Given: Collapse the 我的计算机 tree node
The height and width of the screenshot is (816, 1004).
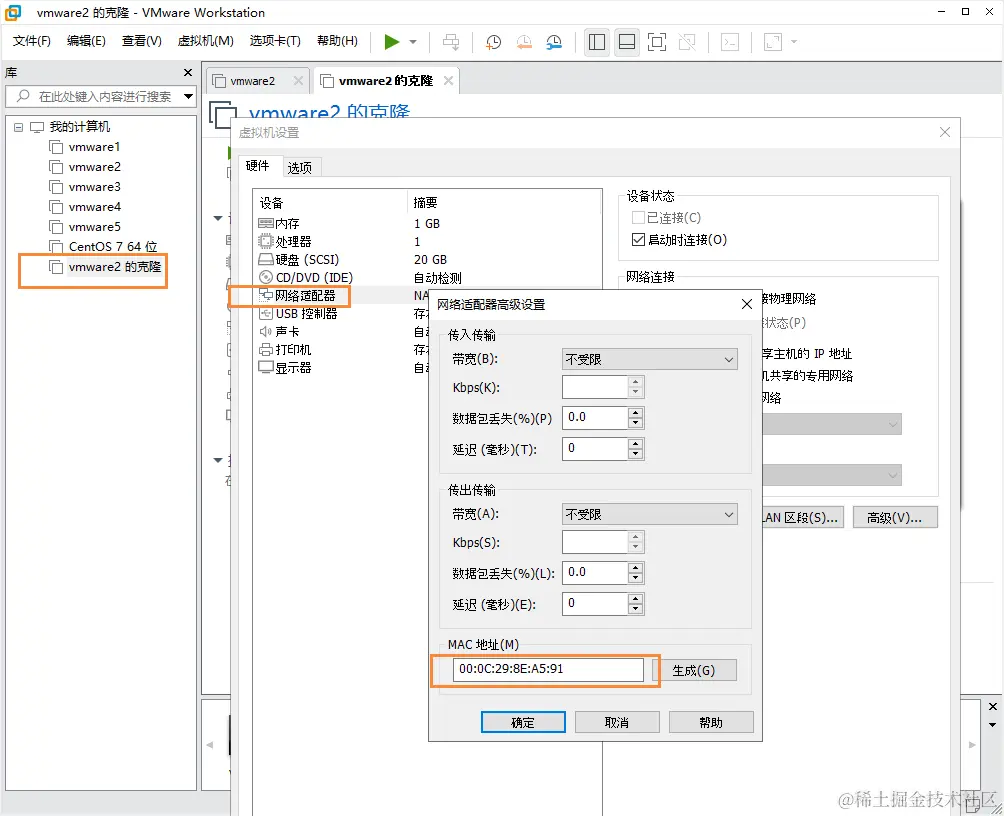Looking at the screenshot, I should (19, 127).
